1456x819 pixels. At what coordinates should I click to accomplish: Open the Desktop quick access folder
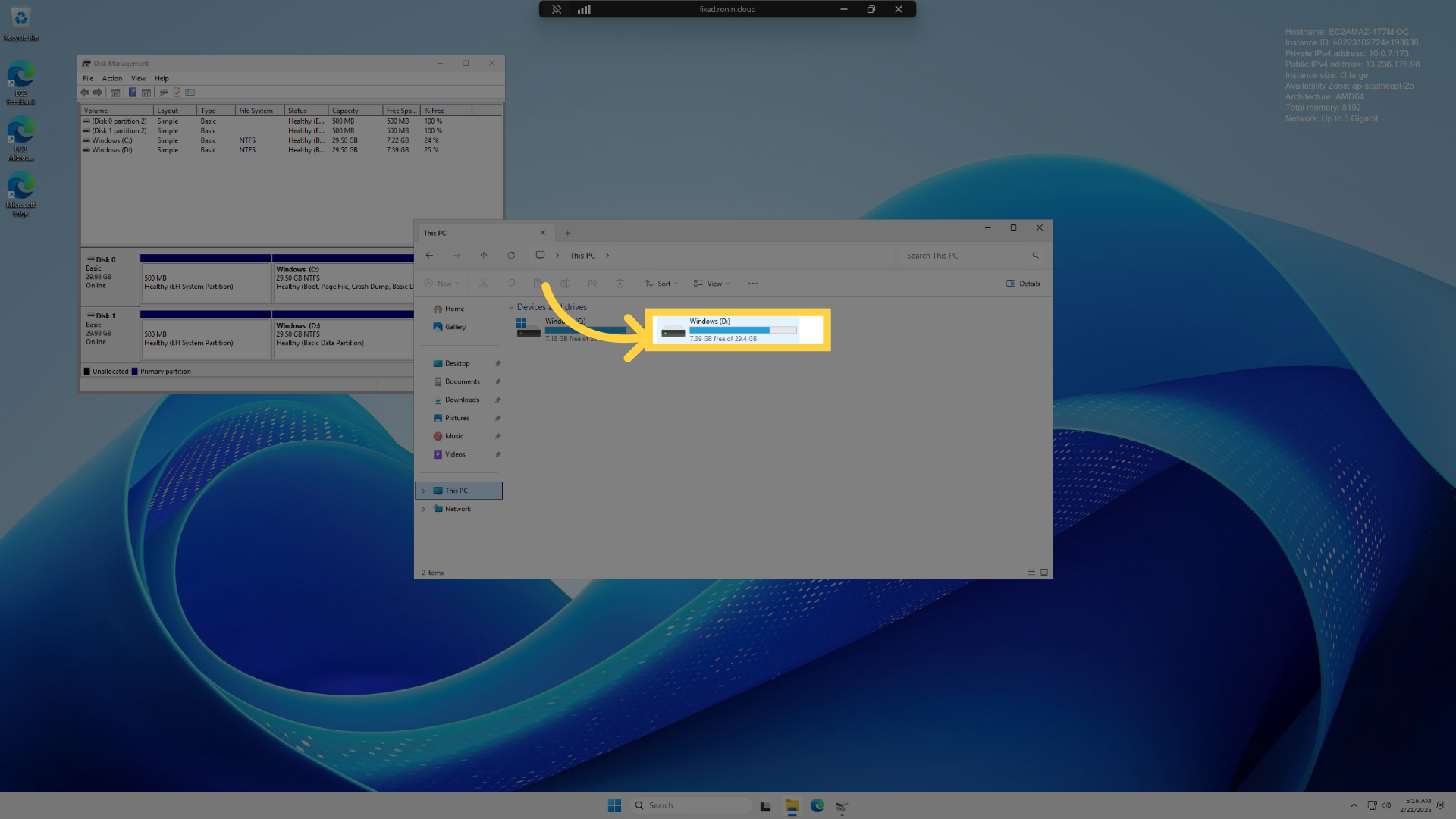coord(457,363)
